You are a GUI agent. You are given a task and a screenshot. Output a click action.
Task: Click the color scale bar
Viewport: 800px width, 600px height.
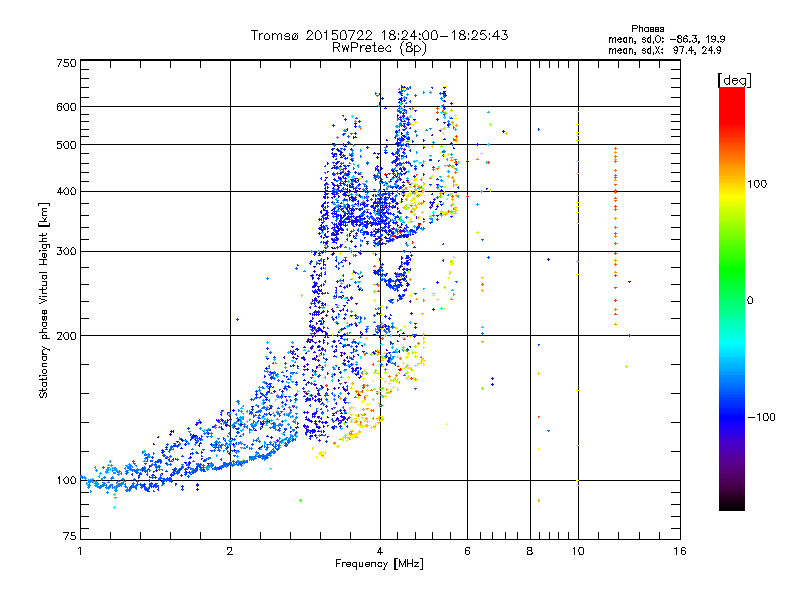(x=732, y=298)
